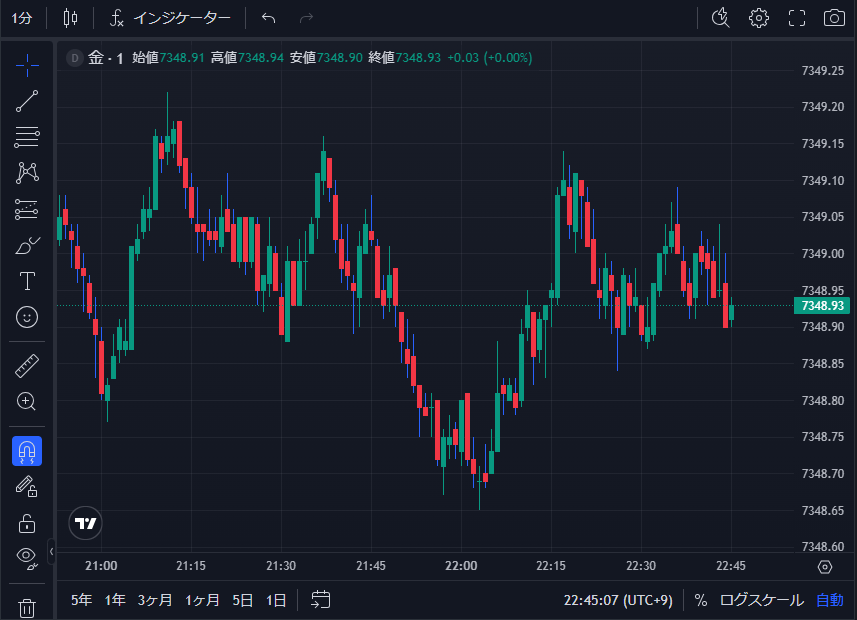The image size is (857, 620).
Task: Take a chart snapshot with camera
Action: [834, 18]
